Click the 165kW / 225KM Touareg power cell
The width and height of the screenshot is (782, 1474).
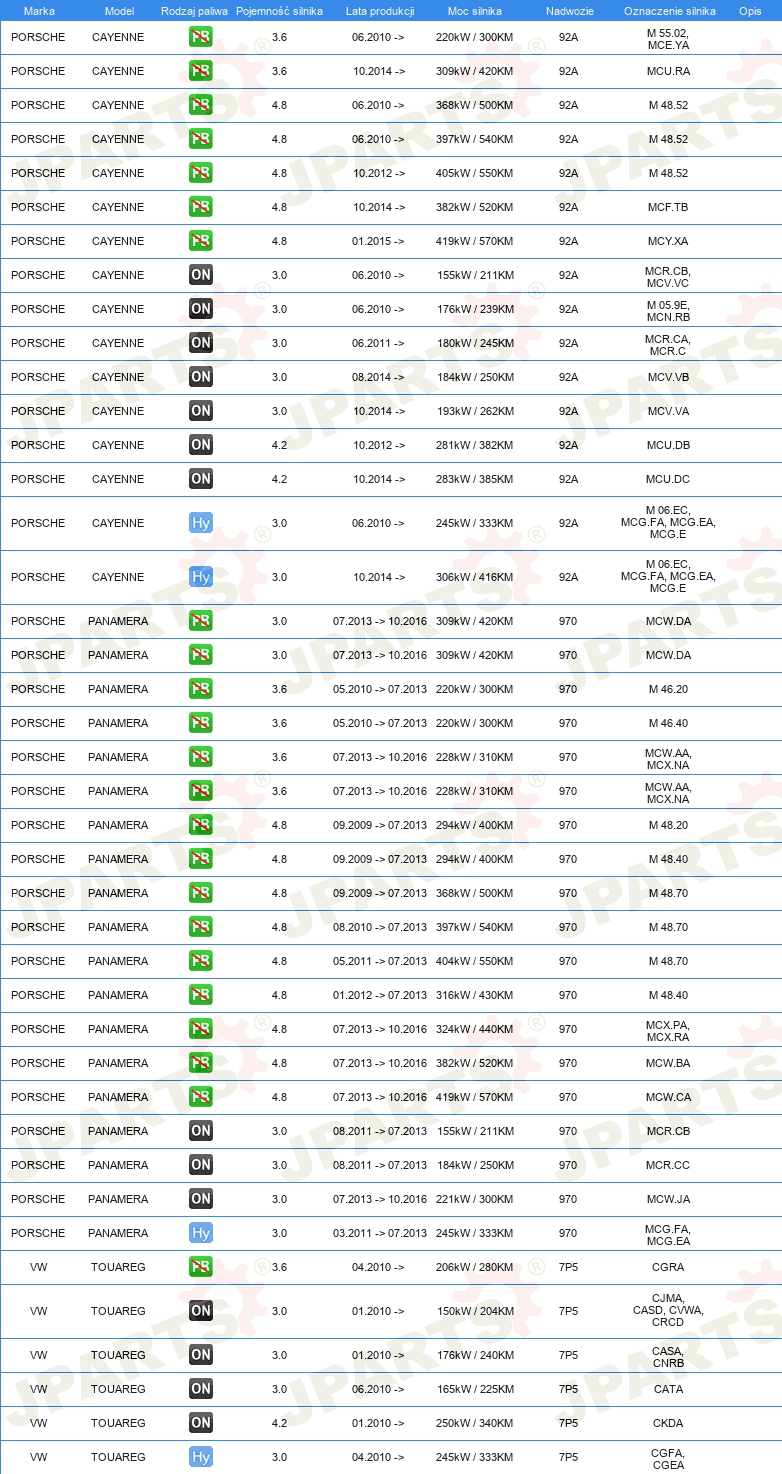pos(475,1389)
